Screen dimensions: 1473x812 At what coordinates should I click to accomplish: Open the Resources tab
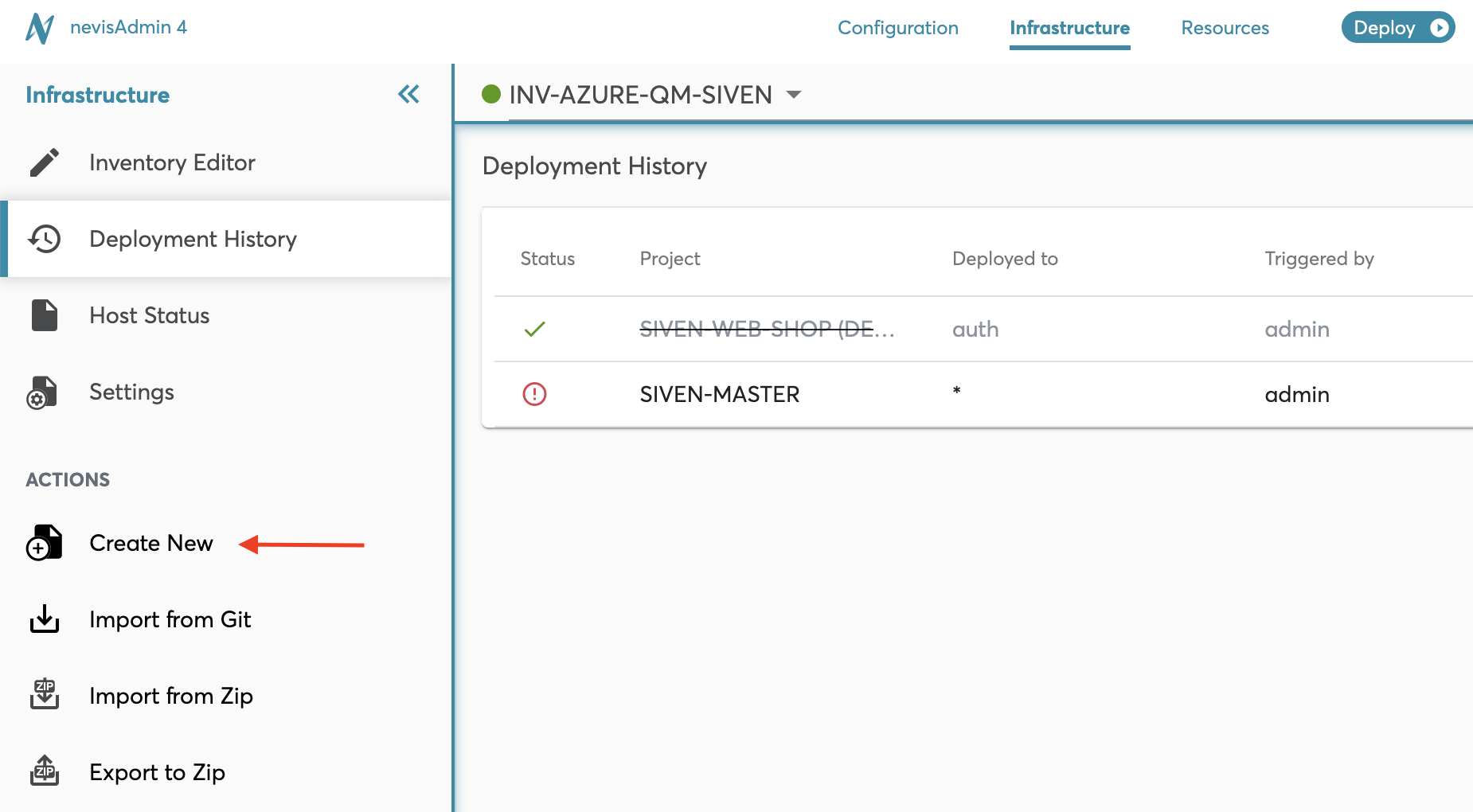[1225, 28]
